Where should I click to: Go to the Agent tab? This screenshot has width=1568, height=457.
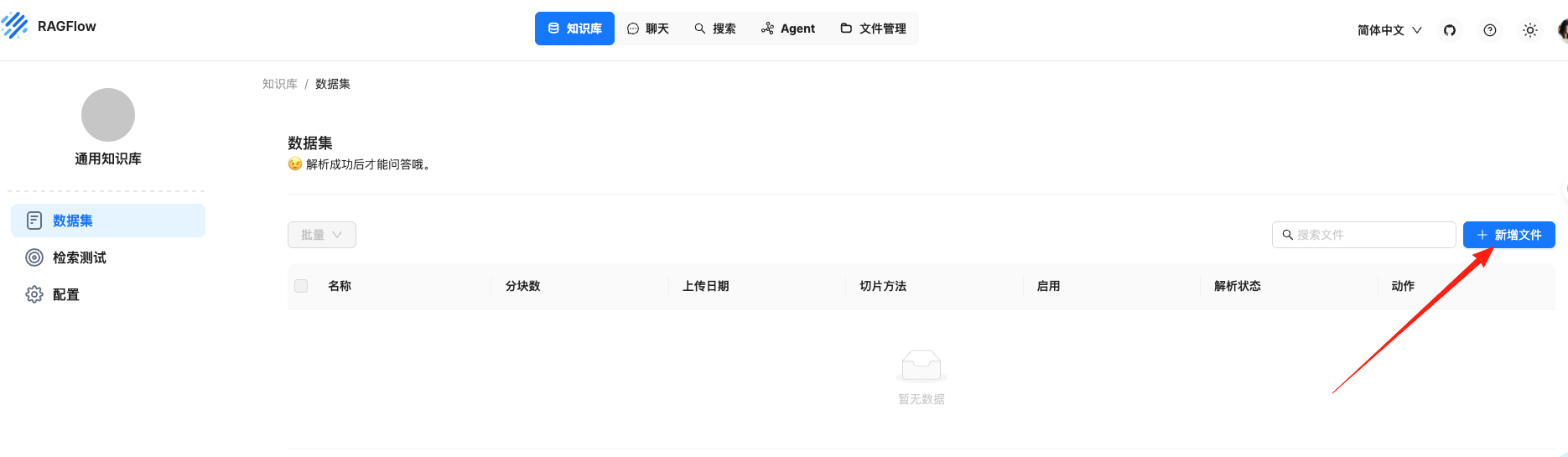pos(788,29)
